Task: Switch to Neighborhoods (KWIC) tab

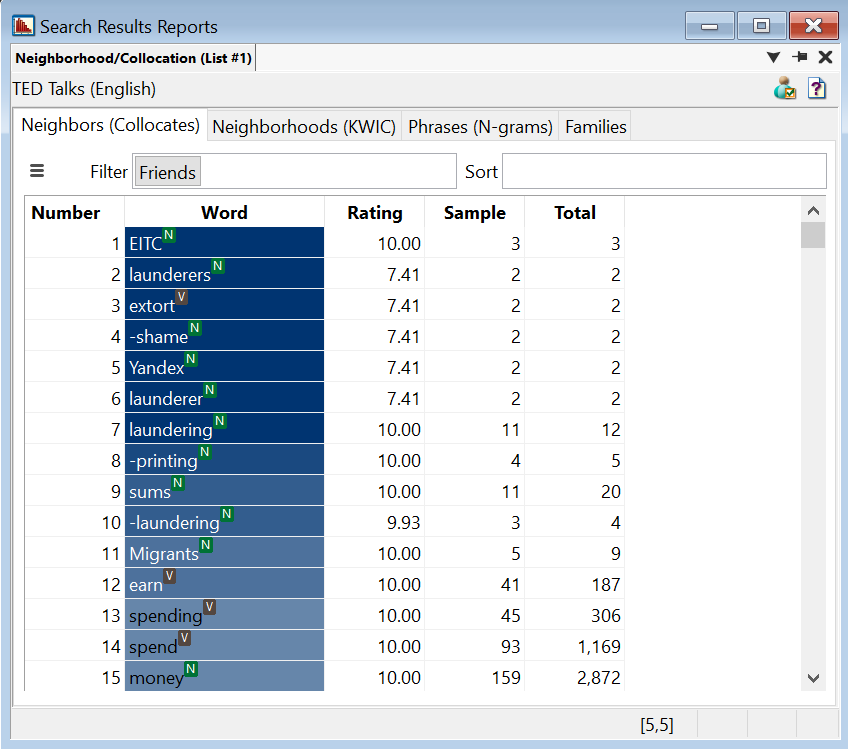Action: (304, 127)
